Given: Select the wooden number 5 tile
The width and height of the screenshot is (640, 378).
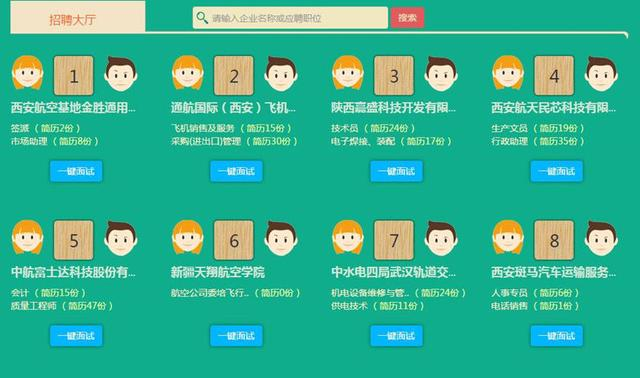Looking at the screenshot, I should click(x=73, y=240).
